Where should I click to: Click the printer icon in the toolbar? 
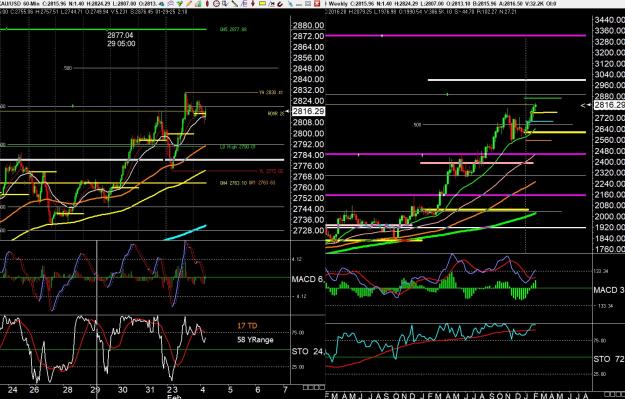tap(171, 4)
